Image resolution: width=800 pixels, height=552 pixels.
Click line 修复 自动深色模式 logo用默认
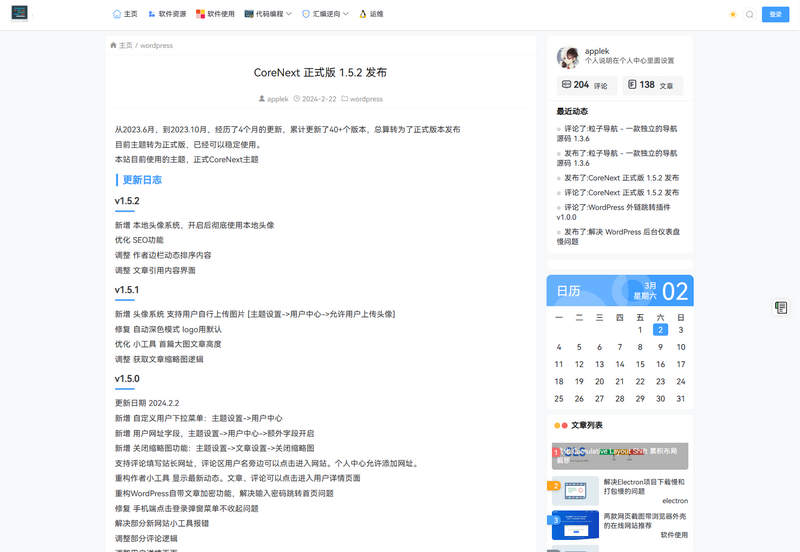168,330
